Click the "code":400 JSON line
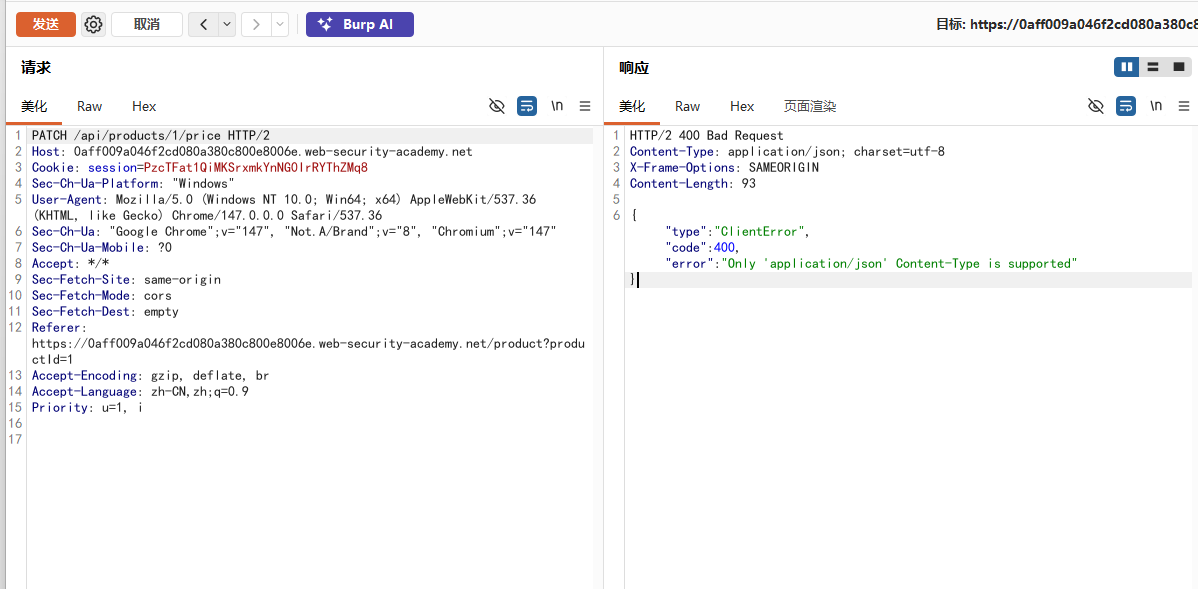This screenshot has height=589, width=1198. coord(703,248)
